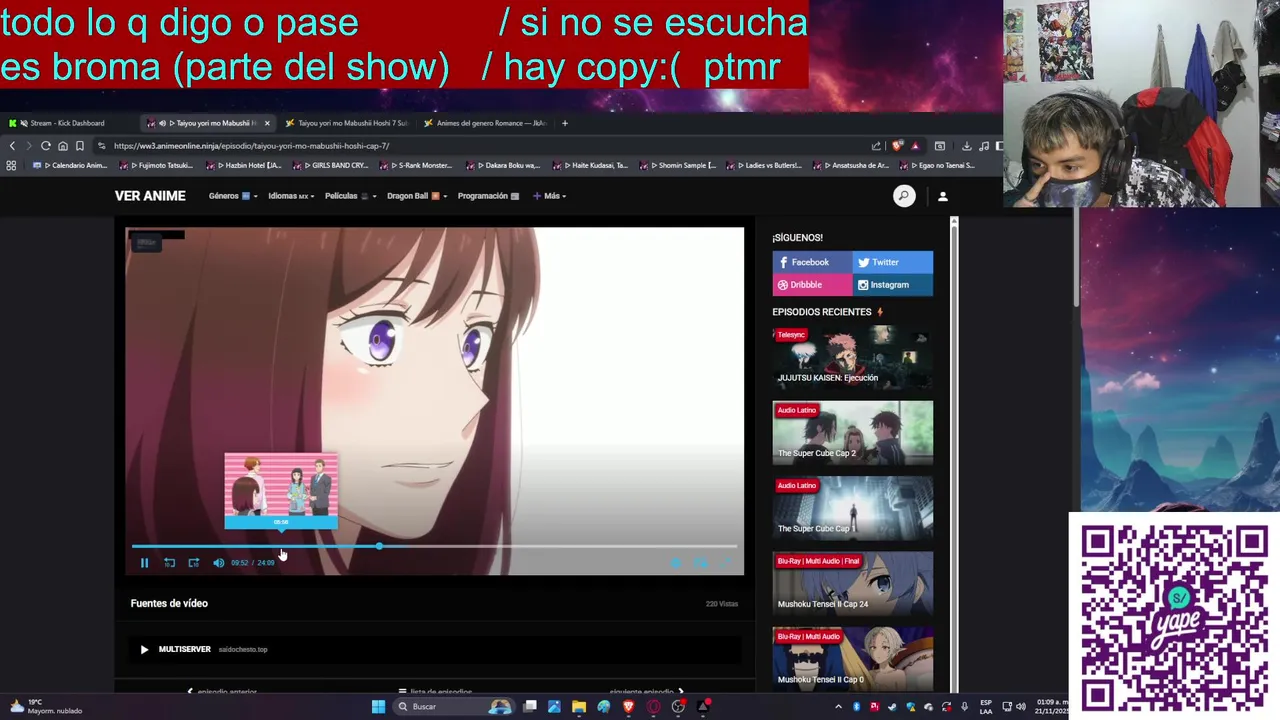
Task: Open The Super Cube Cap 2 thumbnail
Action: [852, 432]
